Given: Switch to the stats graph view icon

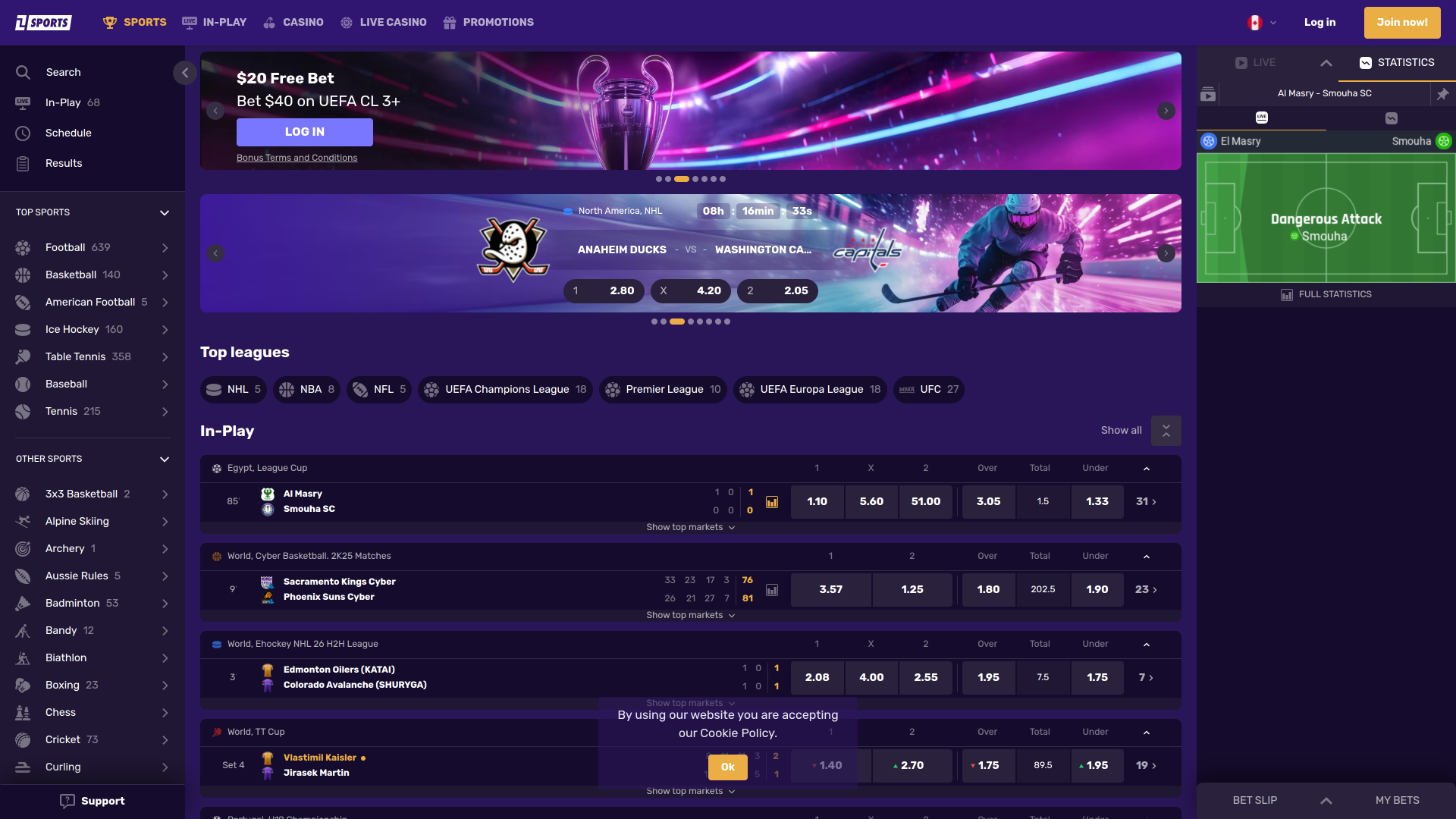Looking at the screenshot, I should [1392, 118].
